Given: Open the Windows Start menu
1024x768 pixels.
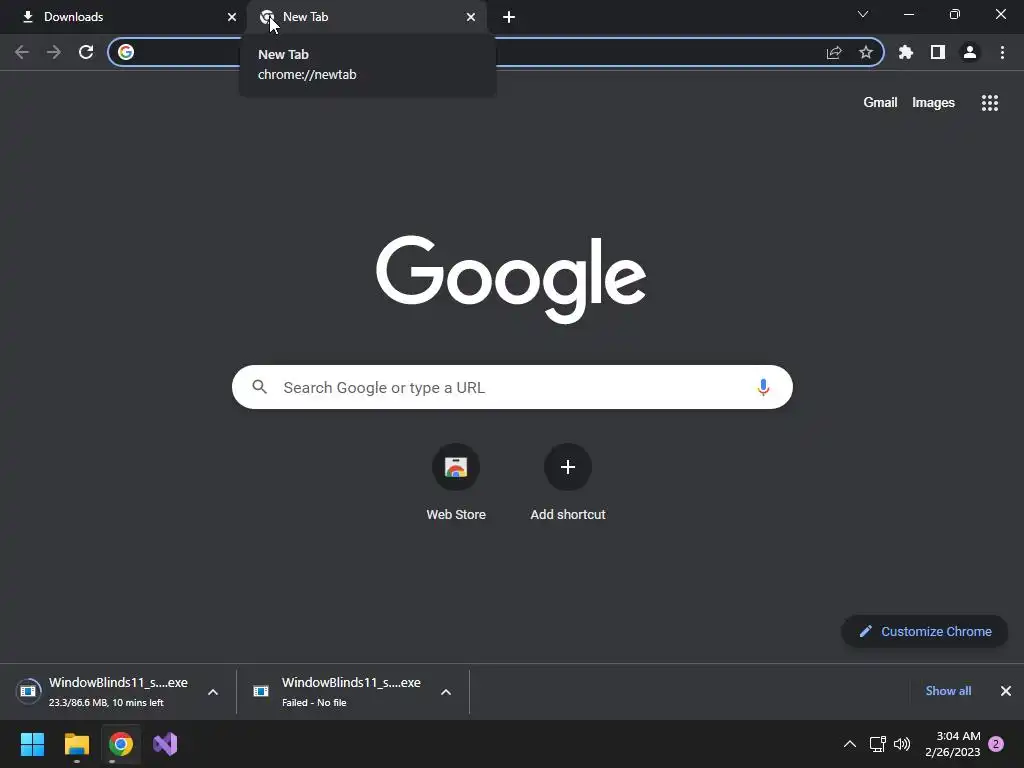Looking at the screenshot, I should (32, 744).
